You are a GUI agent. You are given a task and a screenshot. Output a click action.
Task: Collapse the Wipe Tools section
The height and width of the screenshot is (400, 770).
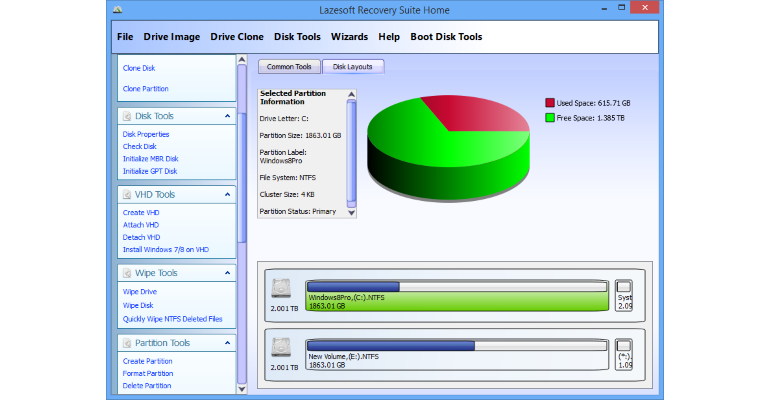point(227,273)
